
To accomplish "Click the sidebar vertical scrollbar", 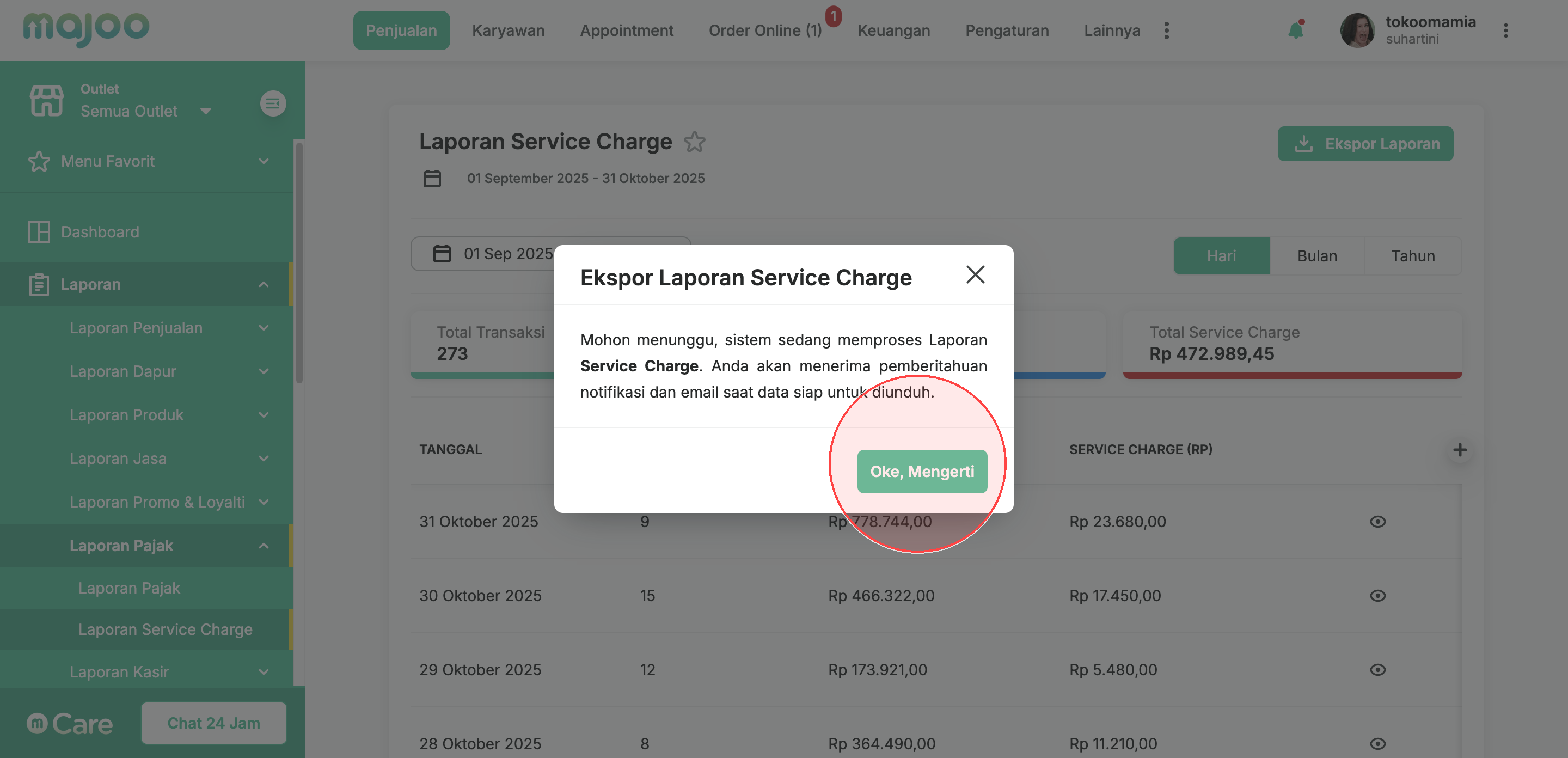I will click(299, 262).
